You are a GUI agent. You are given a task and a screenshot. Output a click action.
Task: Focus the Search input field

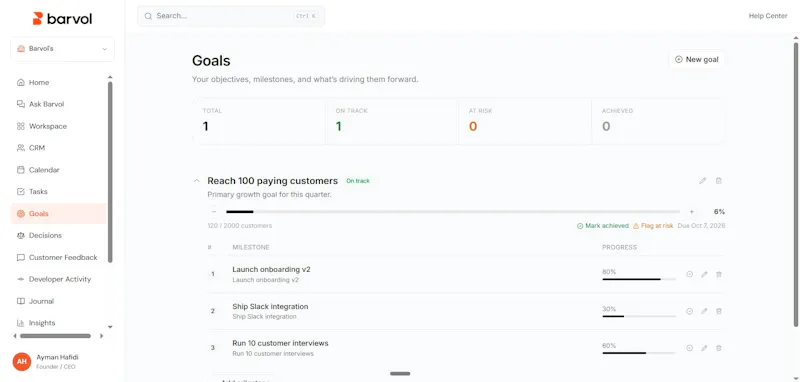pos(231,16)
